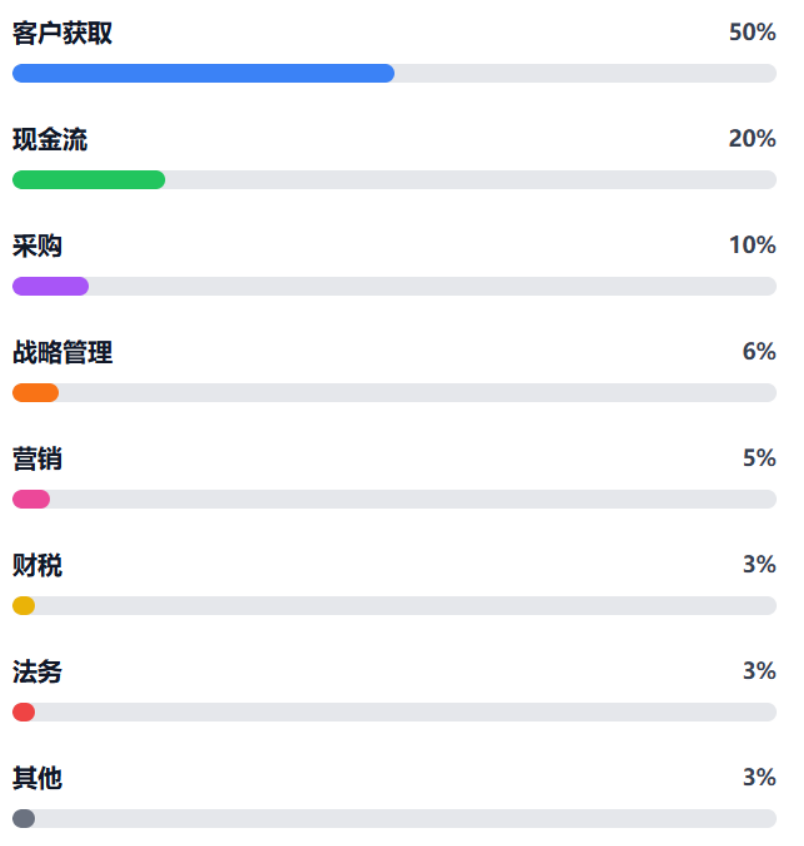Click the orange 战略管理 progress bar fill
The height and width of the screenshot is (846, 804).
(x=35, y=393)
